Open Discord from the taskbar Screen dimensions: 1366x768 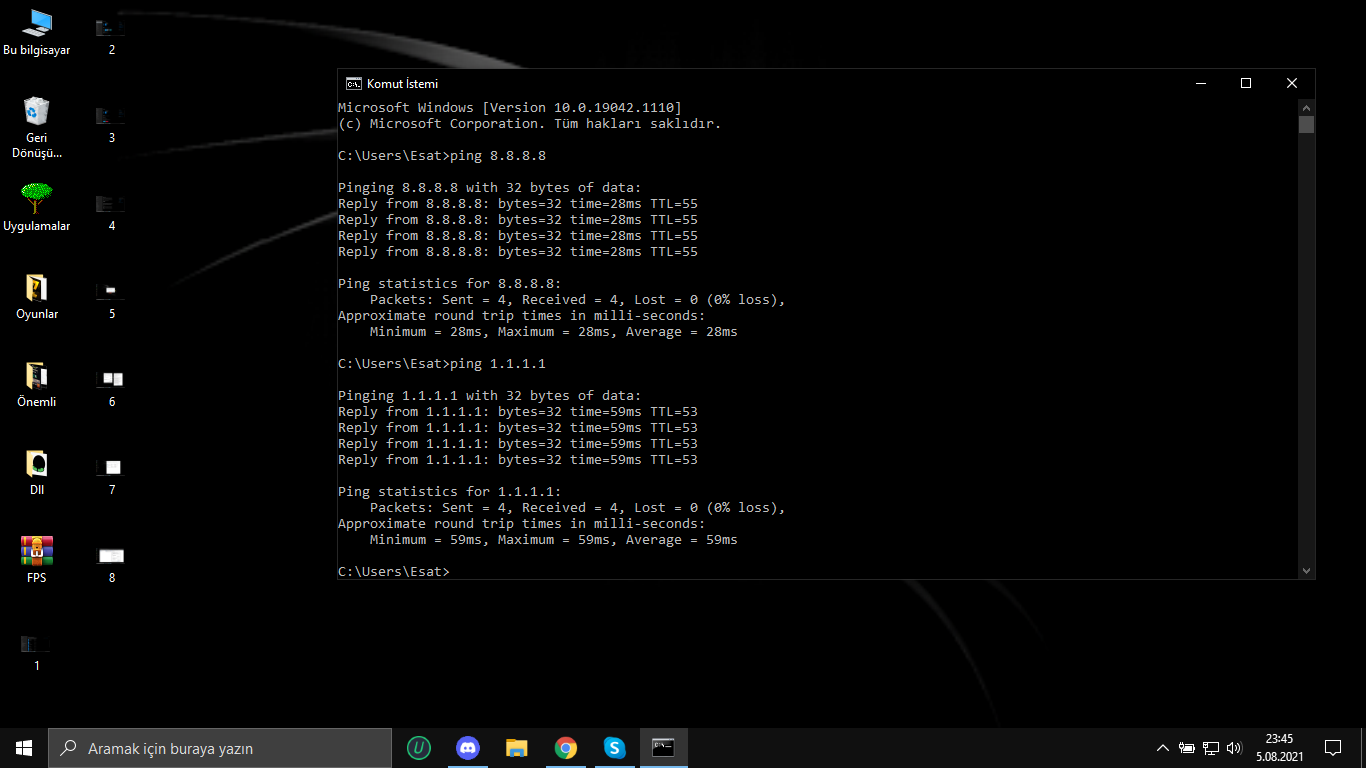[467, 748]
